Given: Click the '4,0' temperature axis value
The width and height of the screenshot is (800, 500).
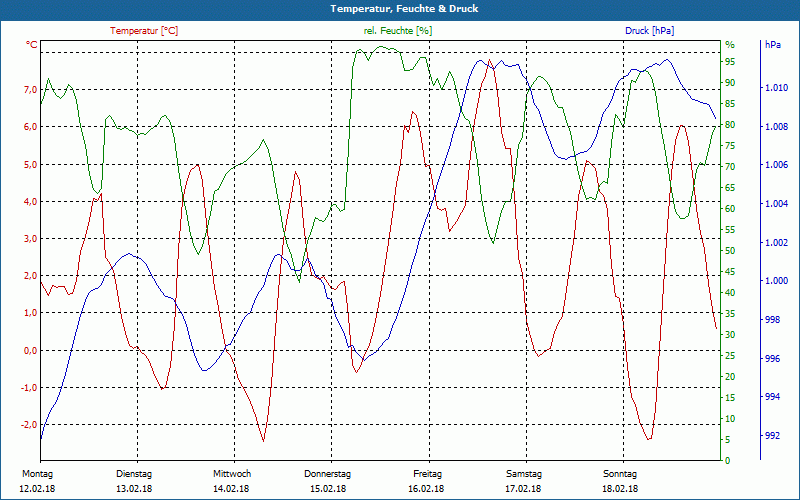Looking at the screenshot, I should tap(31, 202).
